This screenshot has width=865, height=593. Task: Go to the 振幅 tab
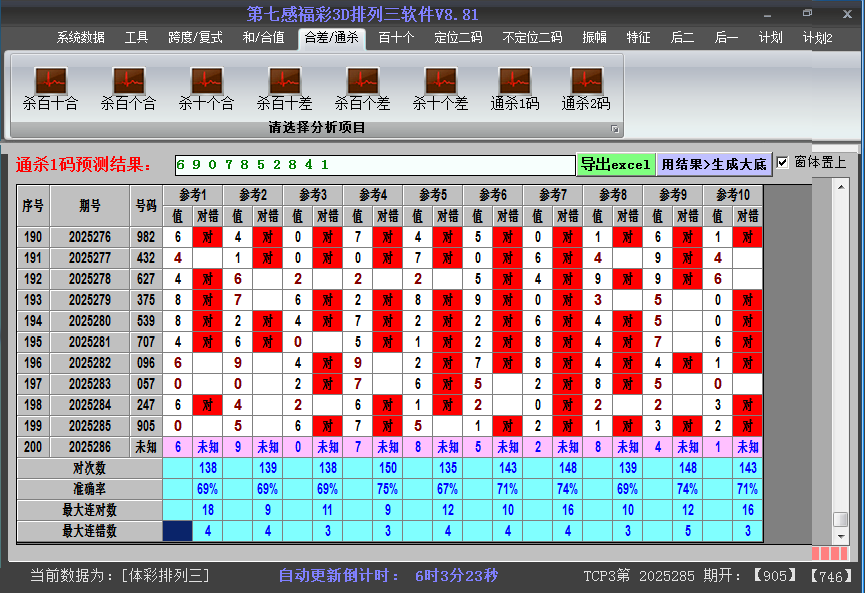[x=594, y=38]
